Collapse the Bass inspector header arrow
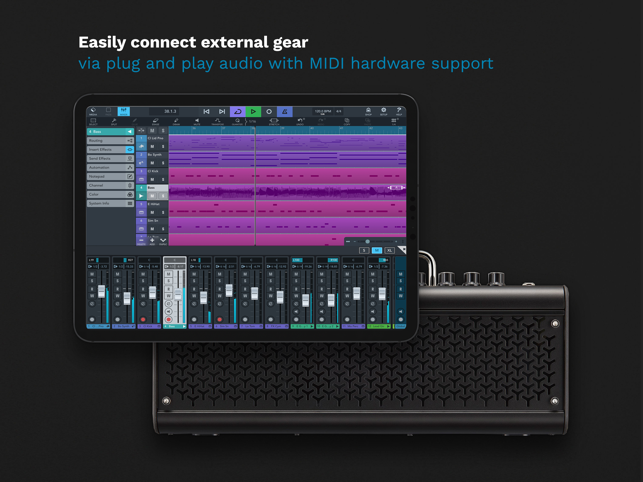 [x=129, y=132]
